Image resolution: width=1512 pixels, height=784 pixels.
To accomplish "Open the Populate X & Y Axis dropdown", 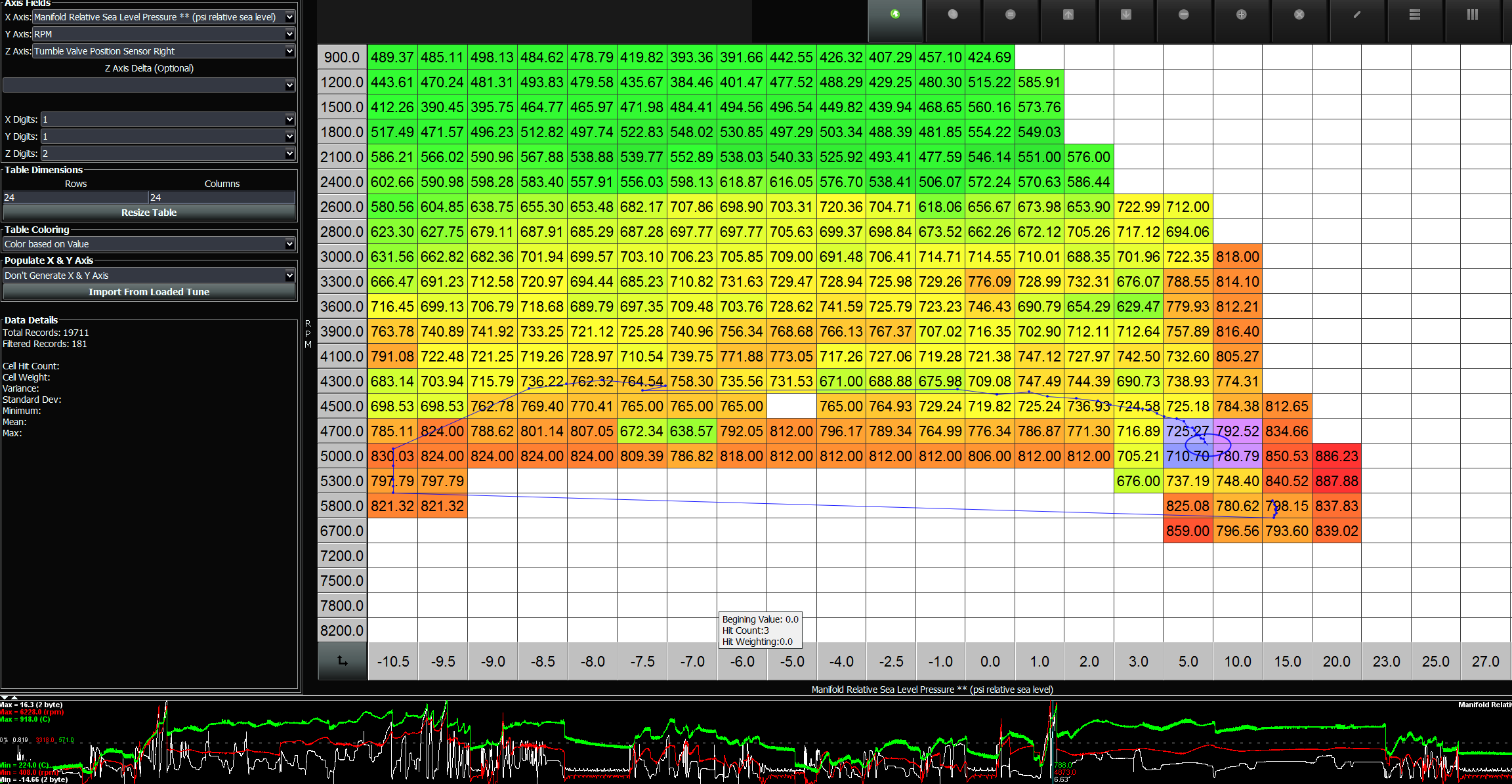I will (x=289, y=276).
